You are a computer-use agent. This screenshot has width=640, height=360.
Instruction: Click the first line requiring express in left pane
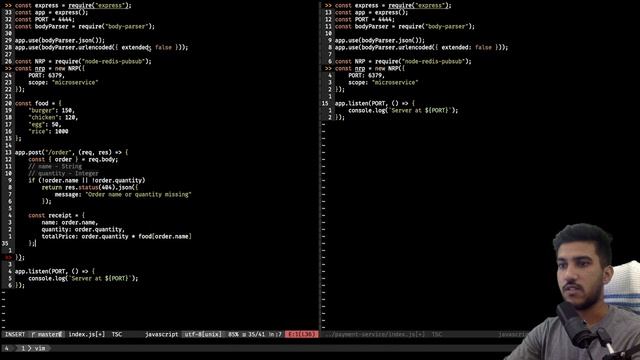tap(73, 6)
